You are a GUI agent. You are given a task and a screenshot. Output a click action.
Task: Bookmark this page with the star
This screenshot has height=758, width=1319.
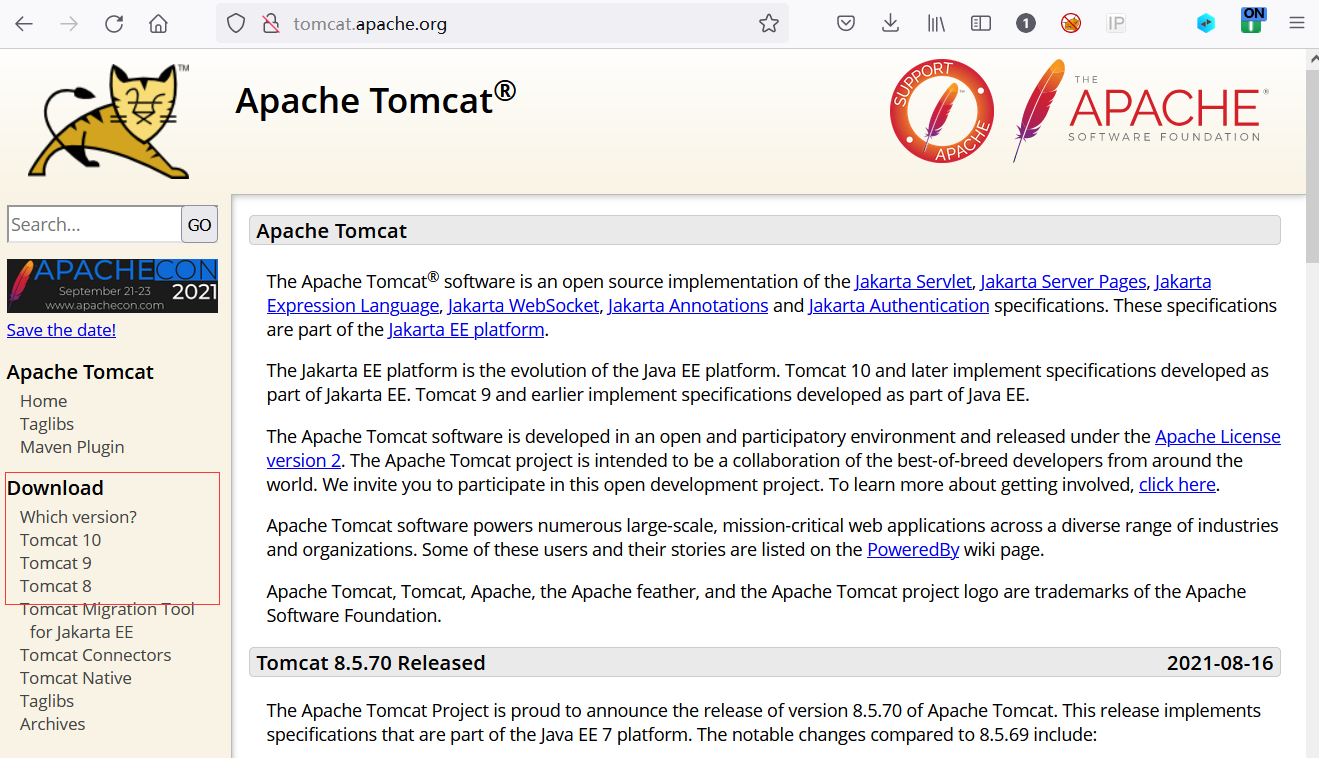(769, 24)
